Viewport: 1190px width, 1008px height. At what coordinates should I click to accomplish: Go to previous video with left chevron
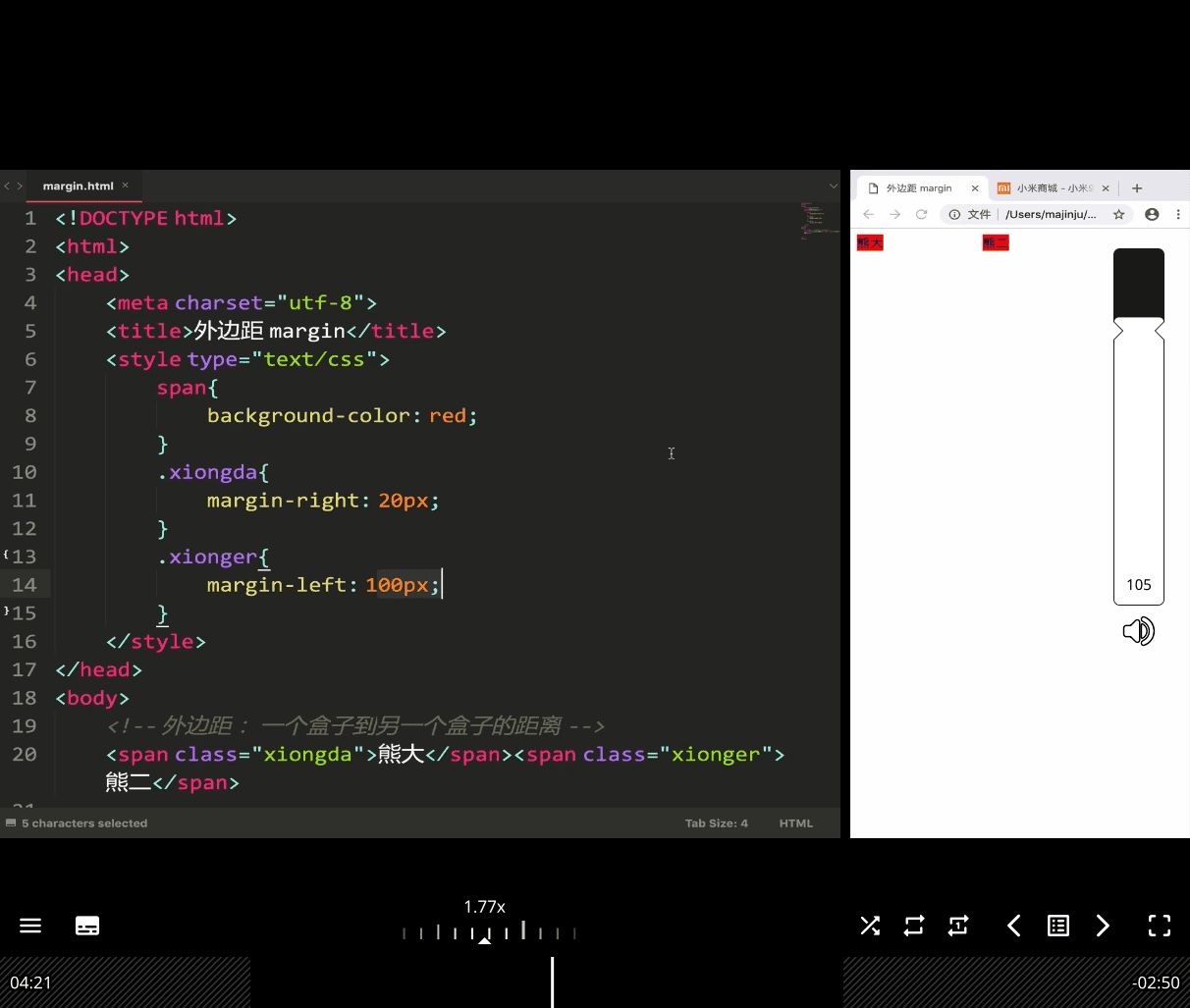1014,926
